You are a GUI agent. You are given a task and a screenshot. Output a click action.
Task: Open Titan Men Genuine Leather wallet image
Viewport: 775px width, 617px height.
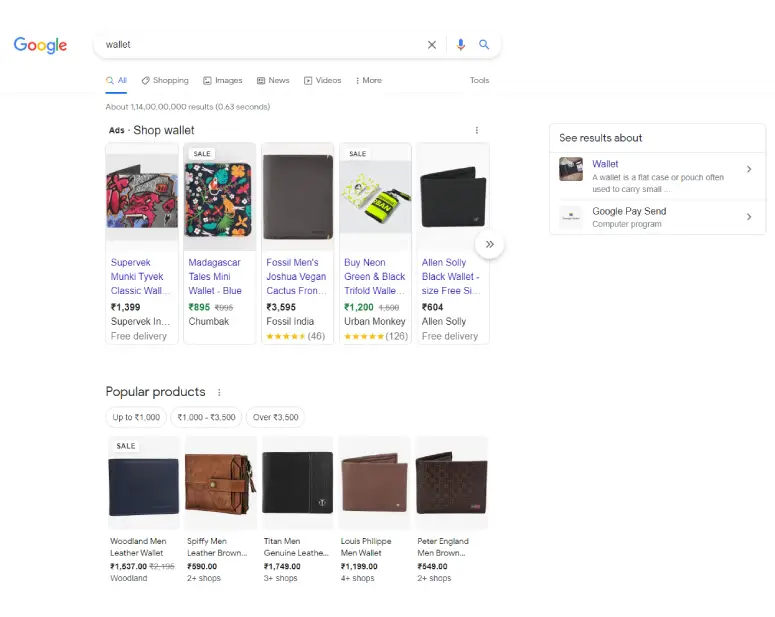(298, 483)
